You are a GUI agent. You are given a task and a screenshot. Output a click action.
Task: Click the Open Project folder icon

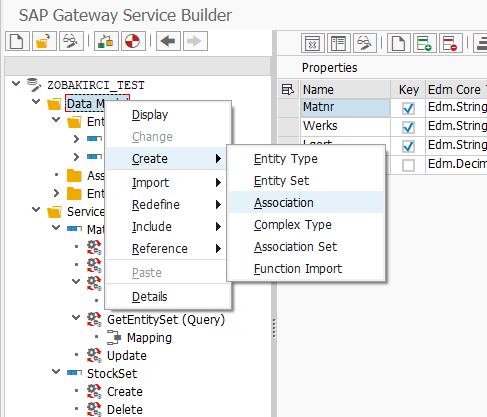44,41
